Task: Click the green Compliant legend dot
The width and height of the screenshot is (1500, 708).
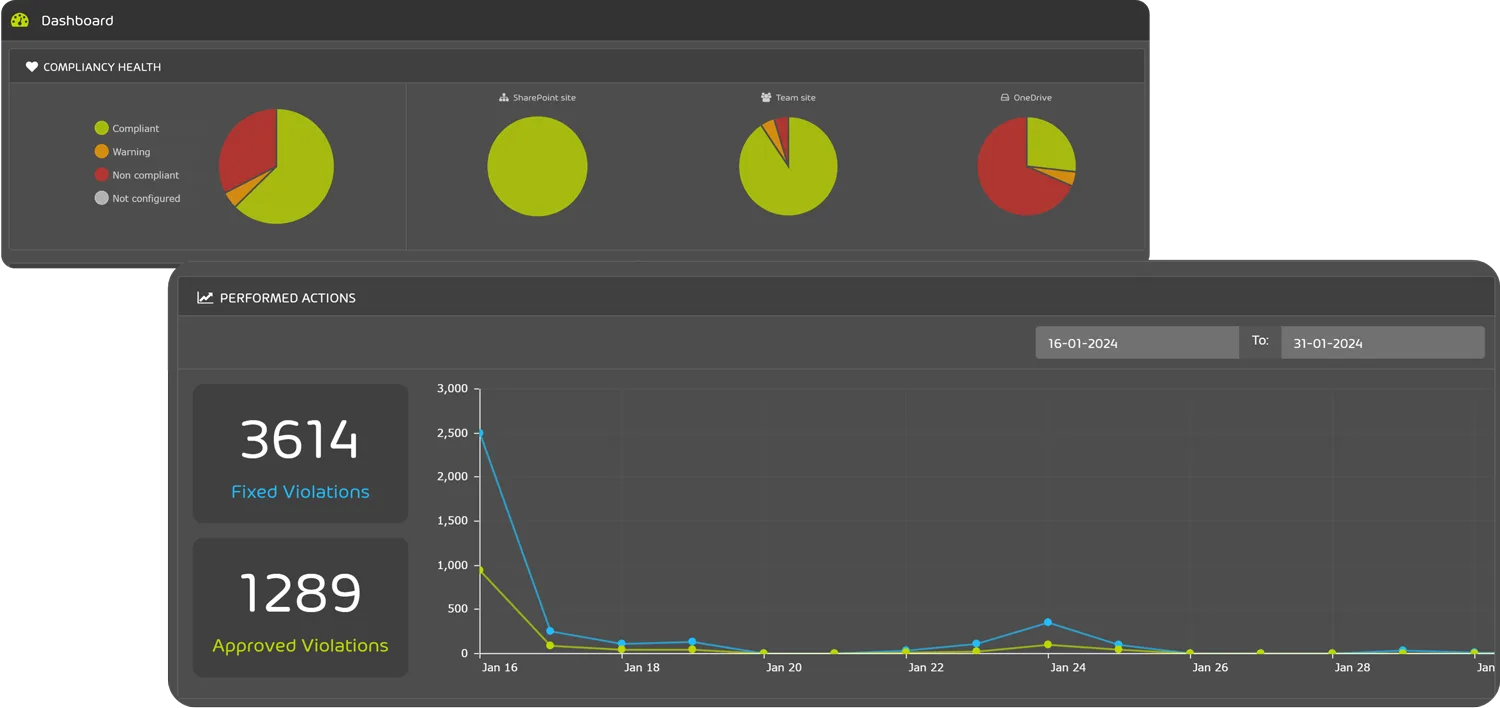Action: click(100, 128)
